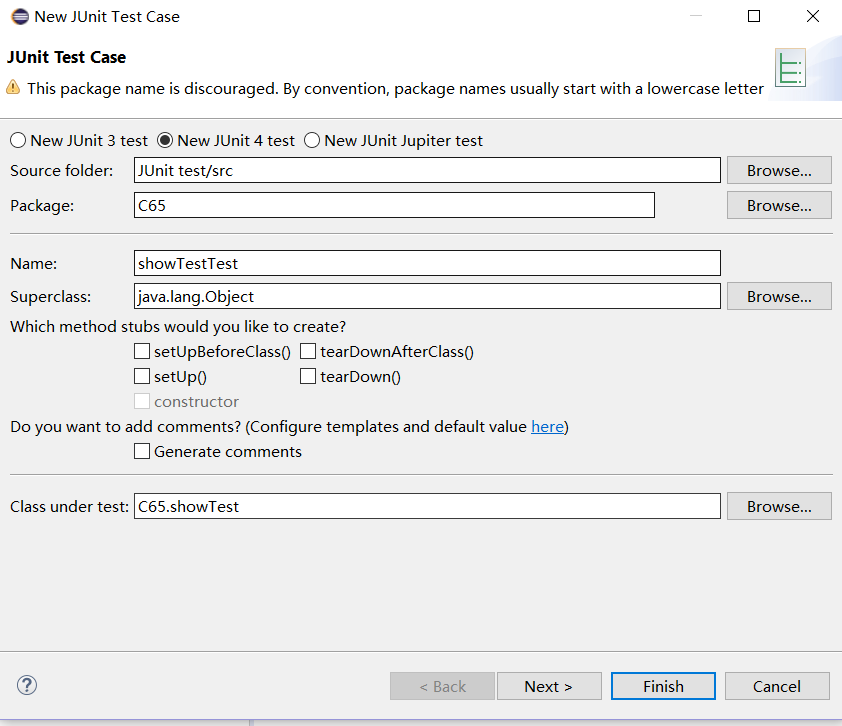Check the tearDown() method stub

tap(308, 377)
